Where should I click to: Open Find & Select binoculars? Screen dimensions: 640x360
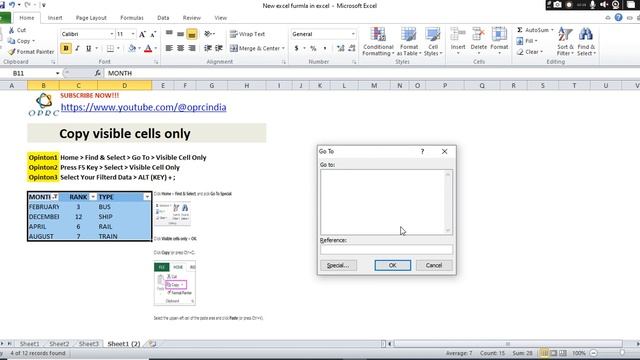coord(586,41)
